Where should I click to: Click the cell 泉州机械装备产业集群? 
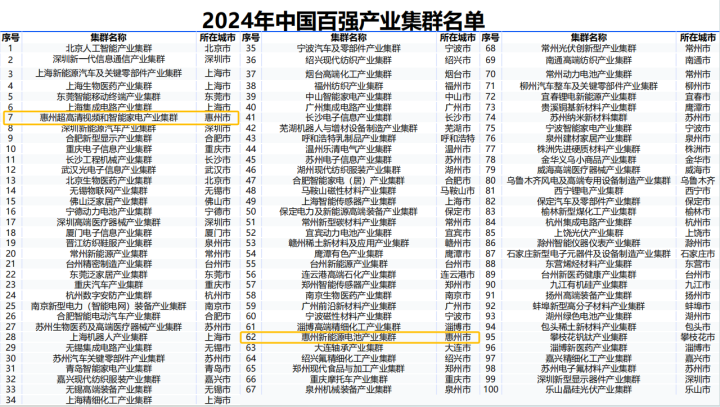tap(349, 390)
